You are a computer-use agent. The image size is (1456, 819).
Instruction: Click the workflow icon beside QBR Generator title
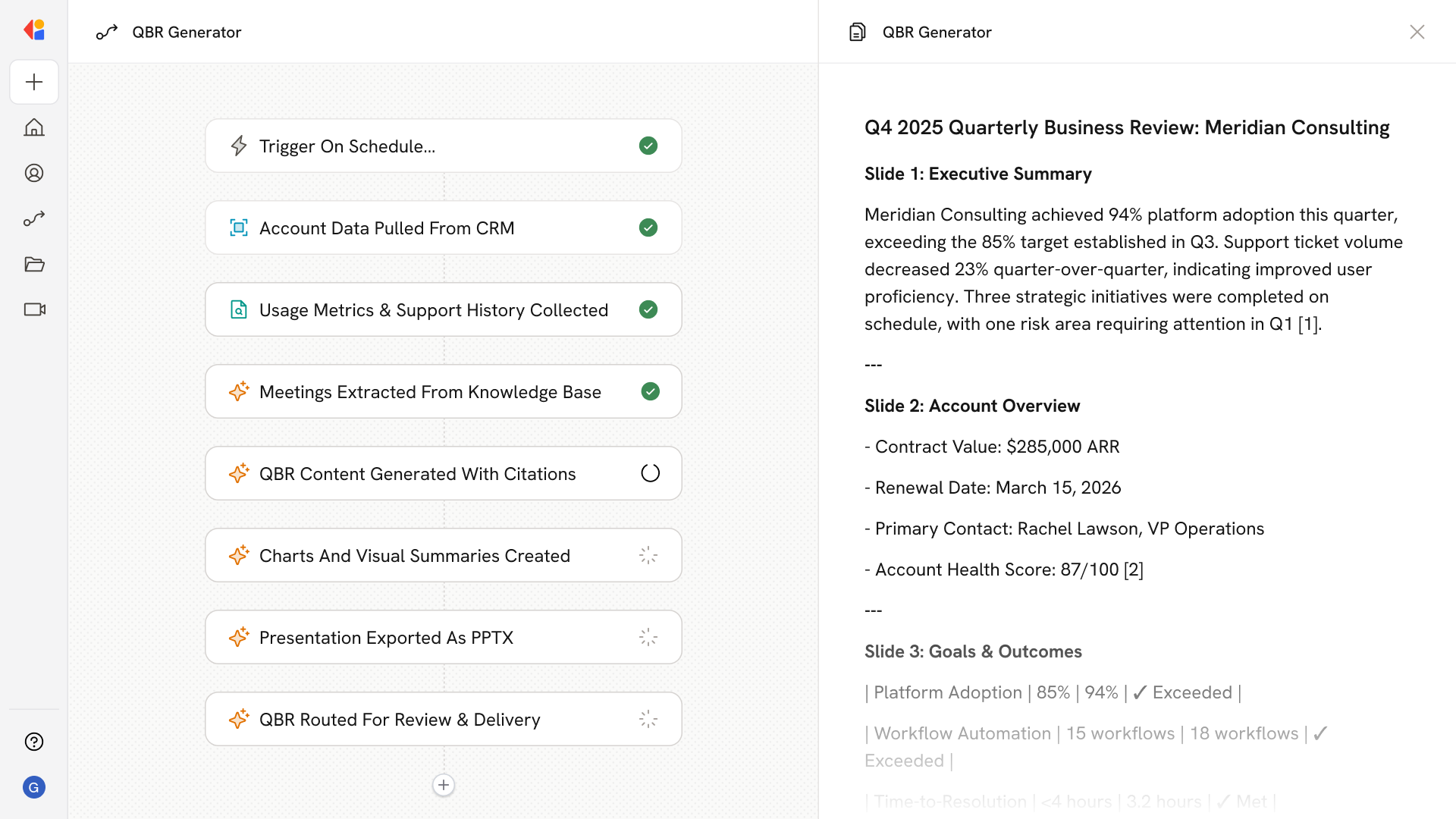[107, 32]
